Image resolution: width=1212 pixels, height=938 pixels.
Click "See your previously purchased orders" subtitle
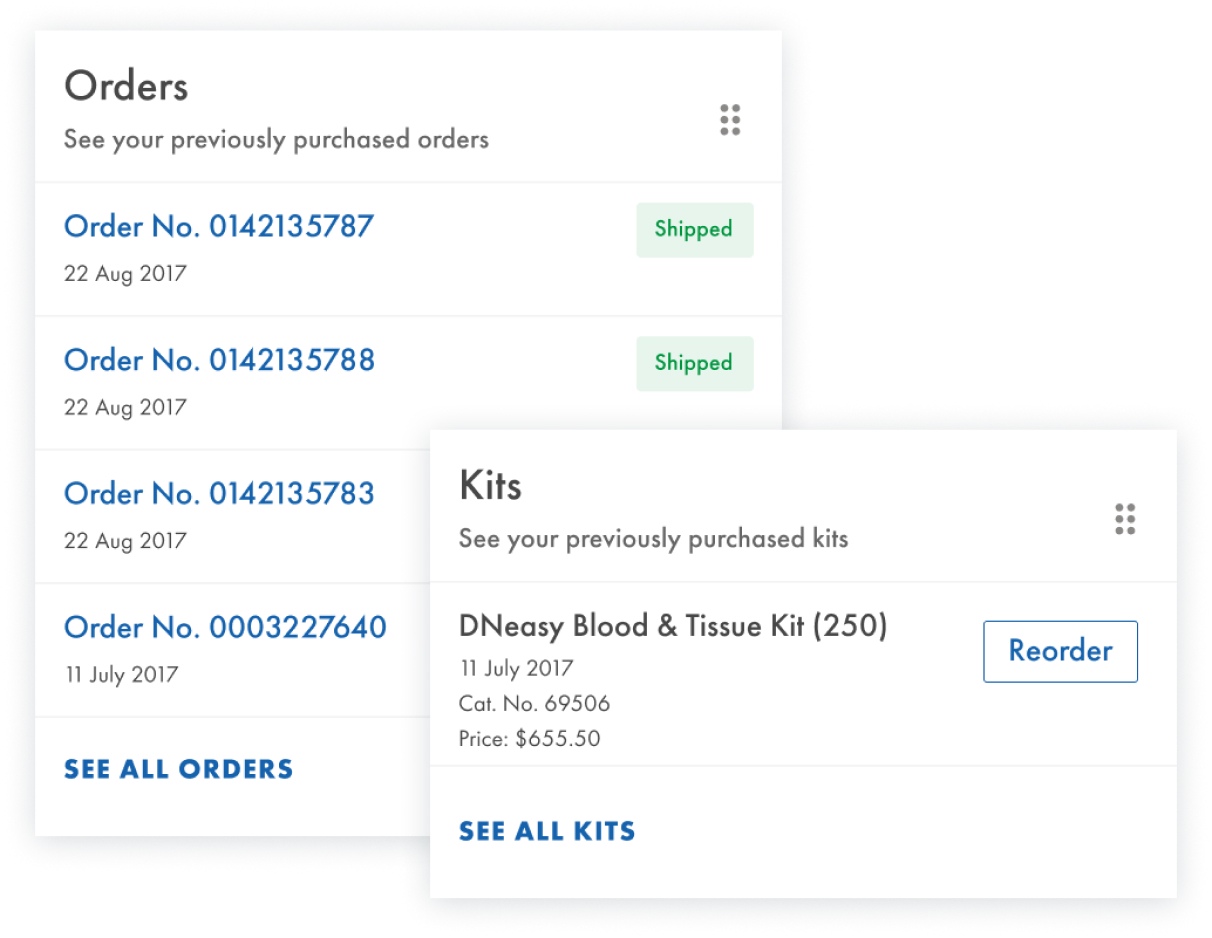point(276,140)
